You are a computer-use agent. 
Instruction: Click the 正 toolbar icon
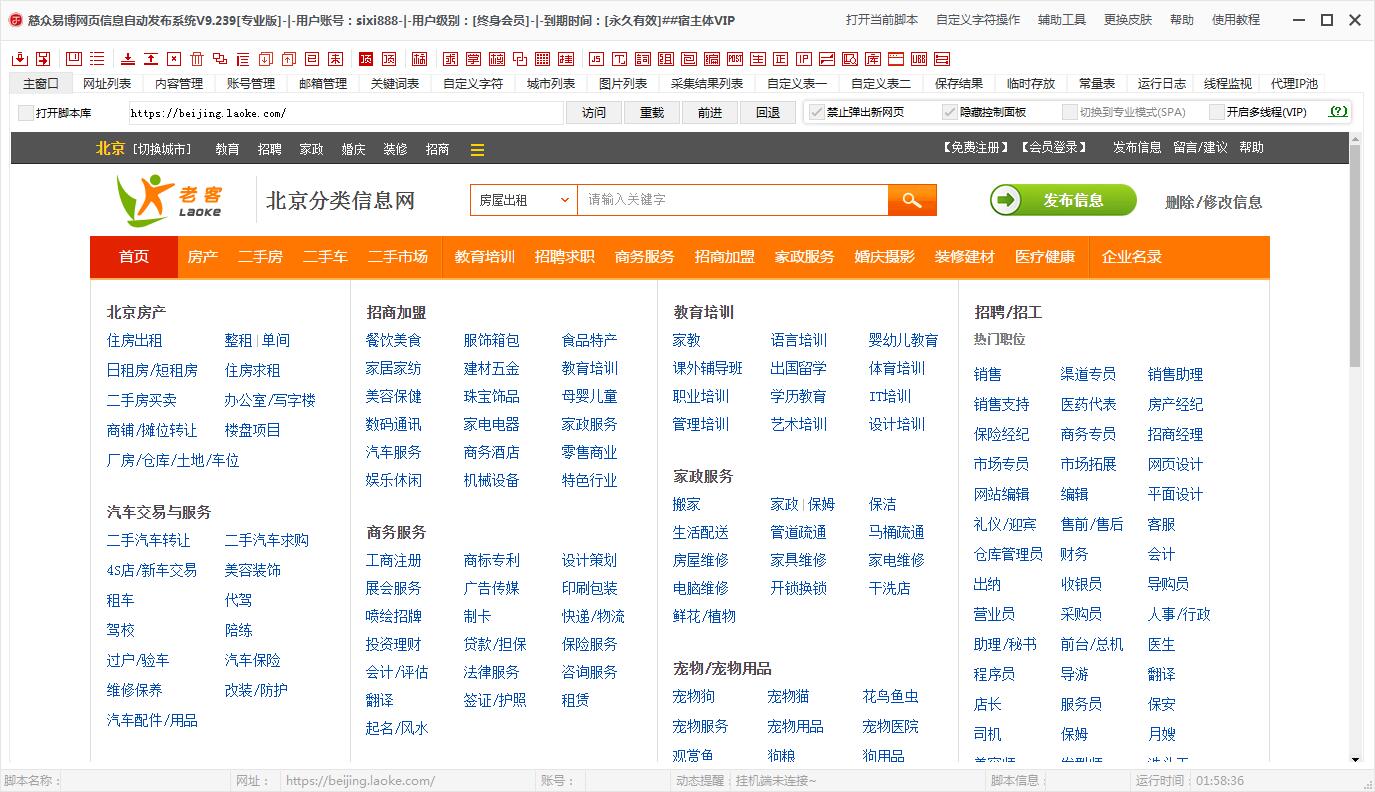[781, 59]
